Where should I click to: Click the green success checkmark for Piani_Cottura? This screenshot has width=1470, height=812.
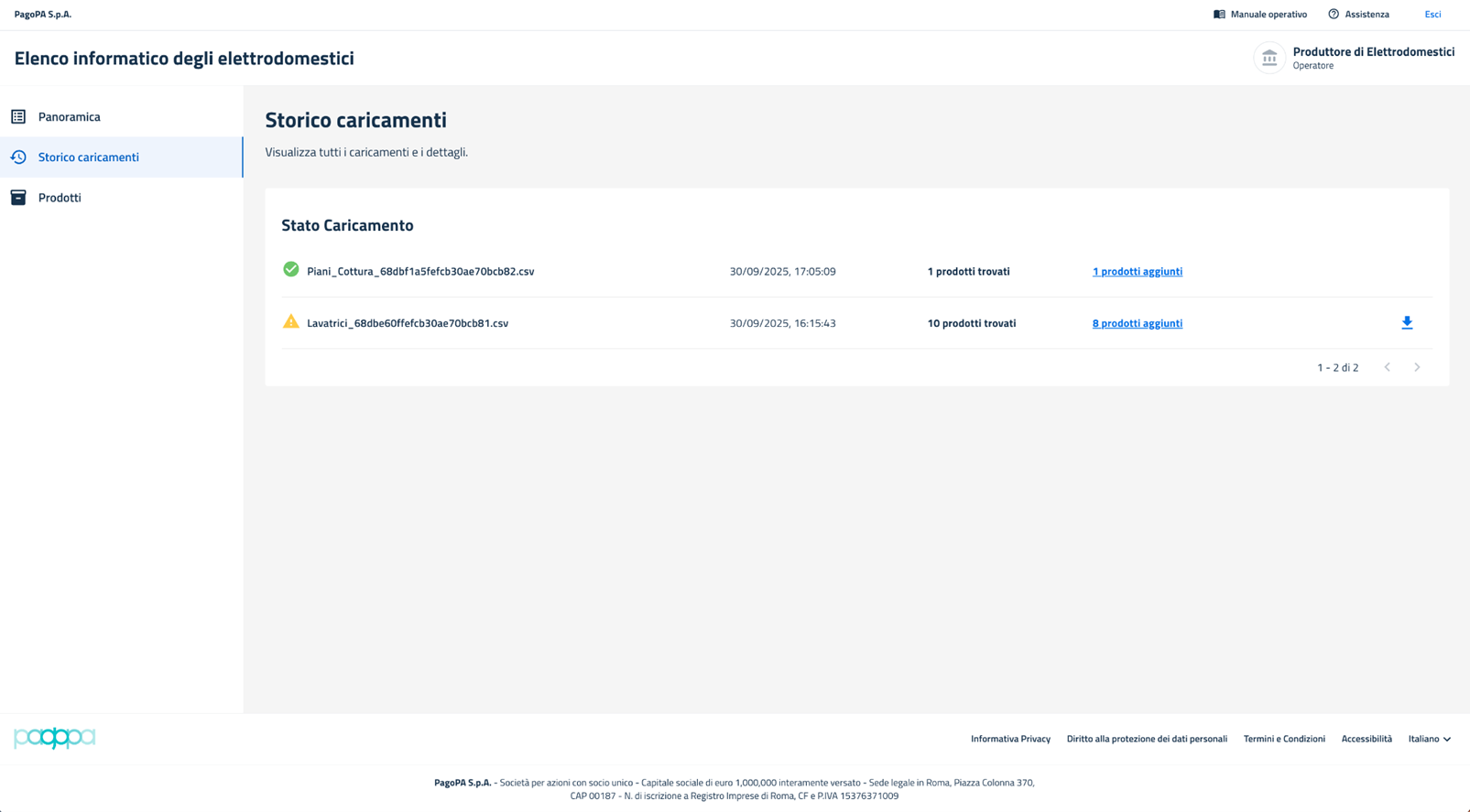290,269
